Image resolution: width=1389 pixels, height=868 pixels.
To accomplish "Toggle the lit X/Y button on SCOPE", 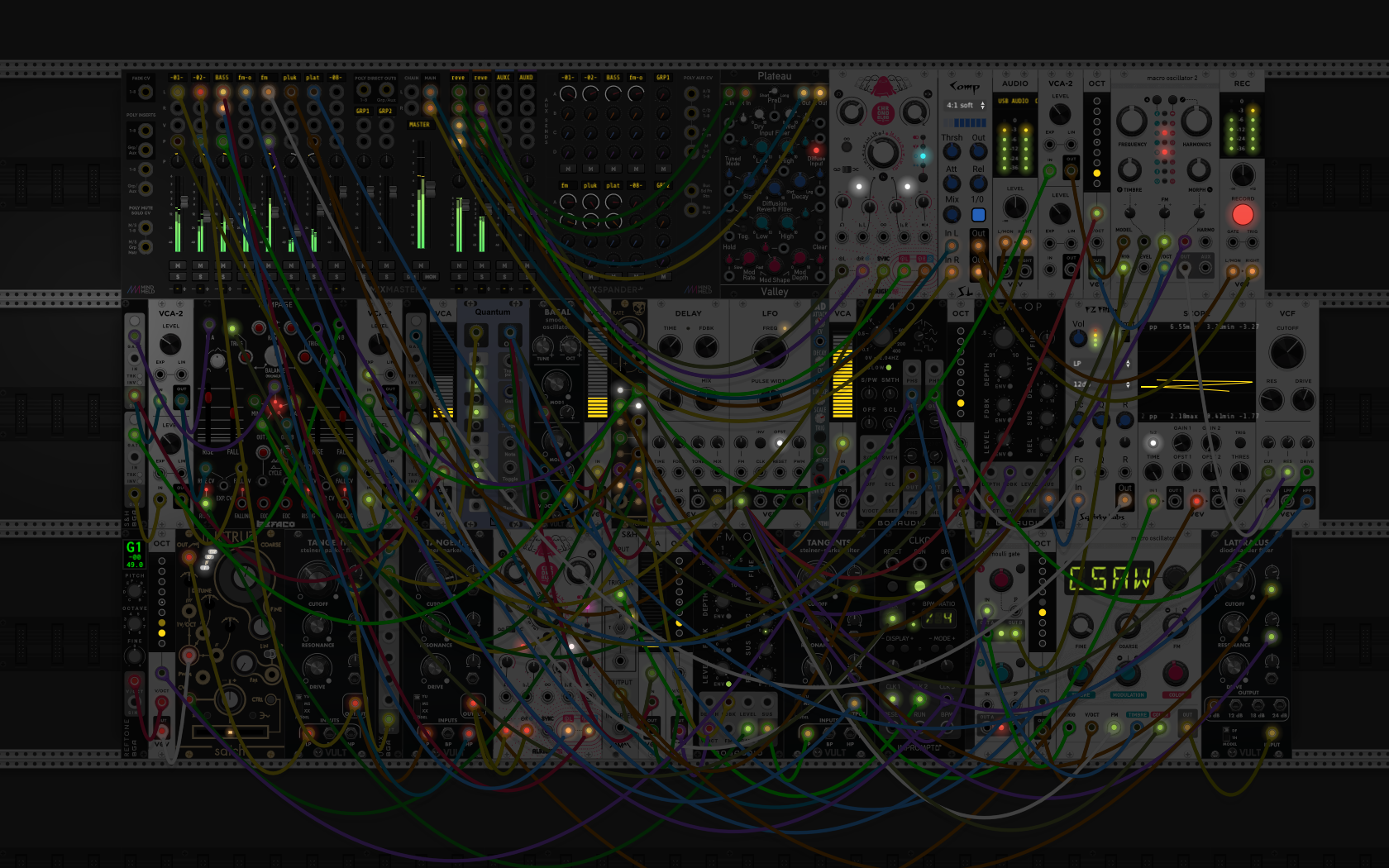I will (1153, 442).
